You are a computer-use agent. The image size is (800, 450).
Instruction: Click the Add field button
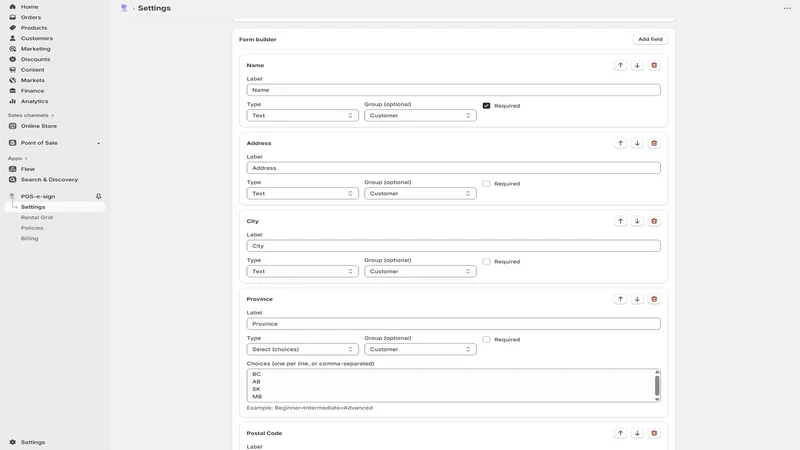tap(650, 39)
